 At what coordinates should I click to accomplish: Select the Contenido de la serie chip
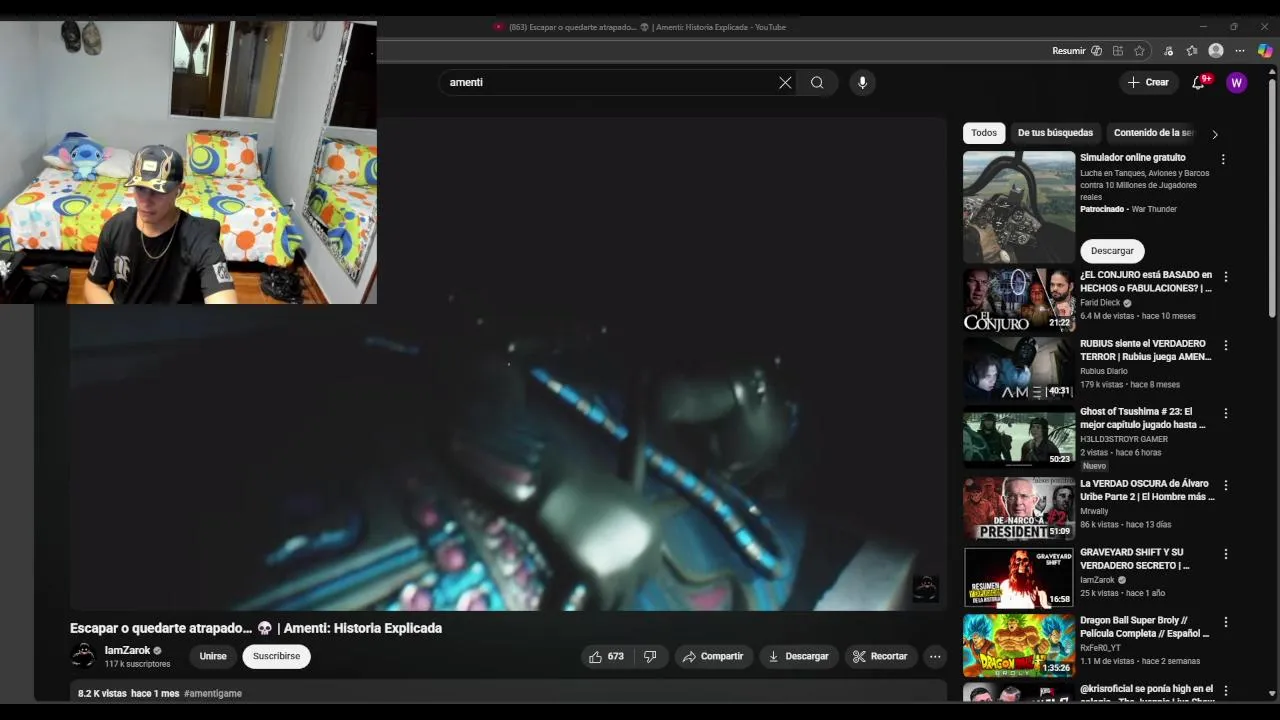point(1152,133)
